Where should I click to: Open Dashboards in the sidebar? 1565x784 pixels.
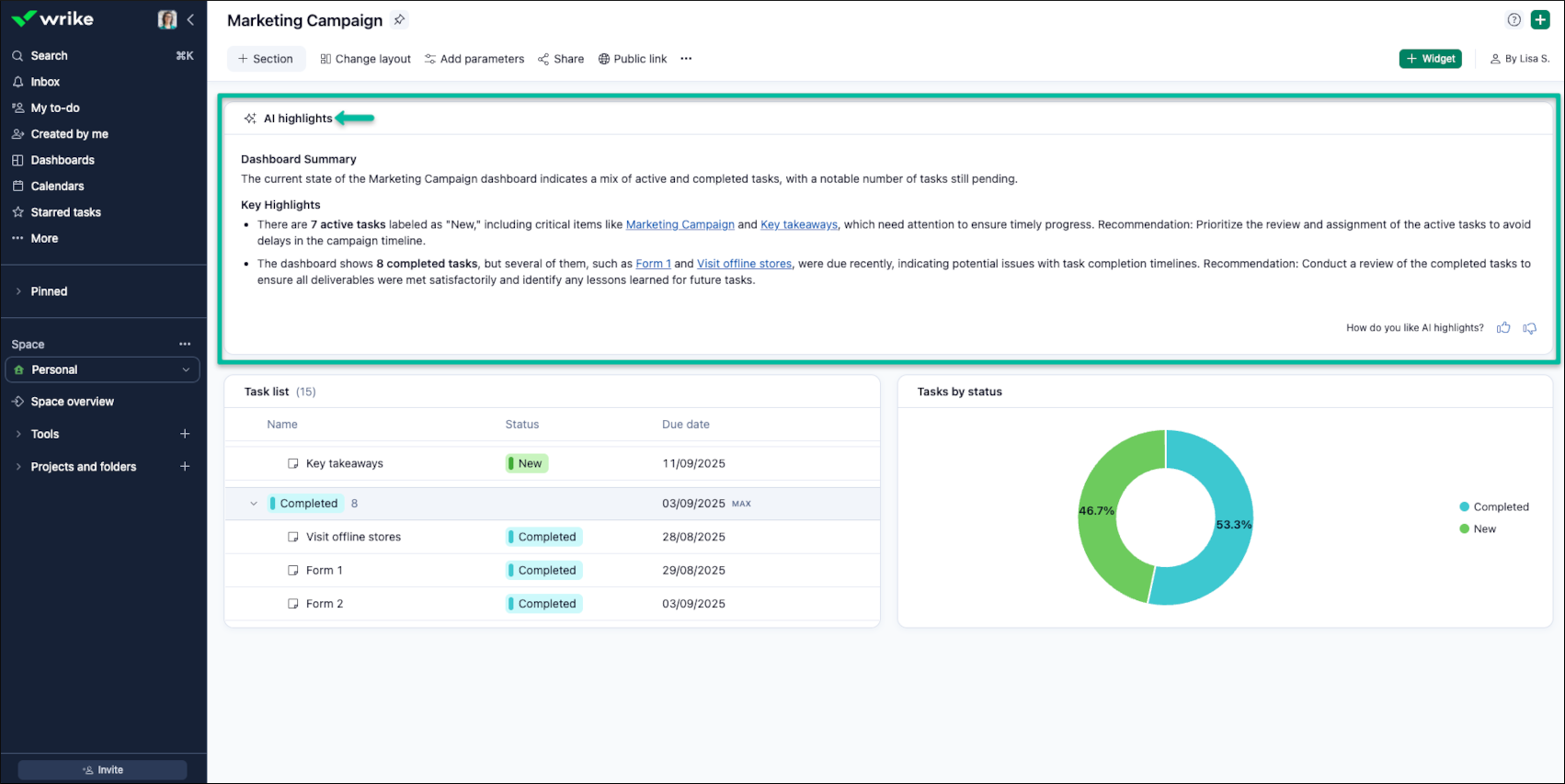pyautogui.click(x=63, y=160)
